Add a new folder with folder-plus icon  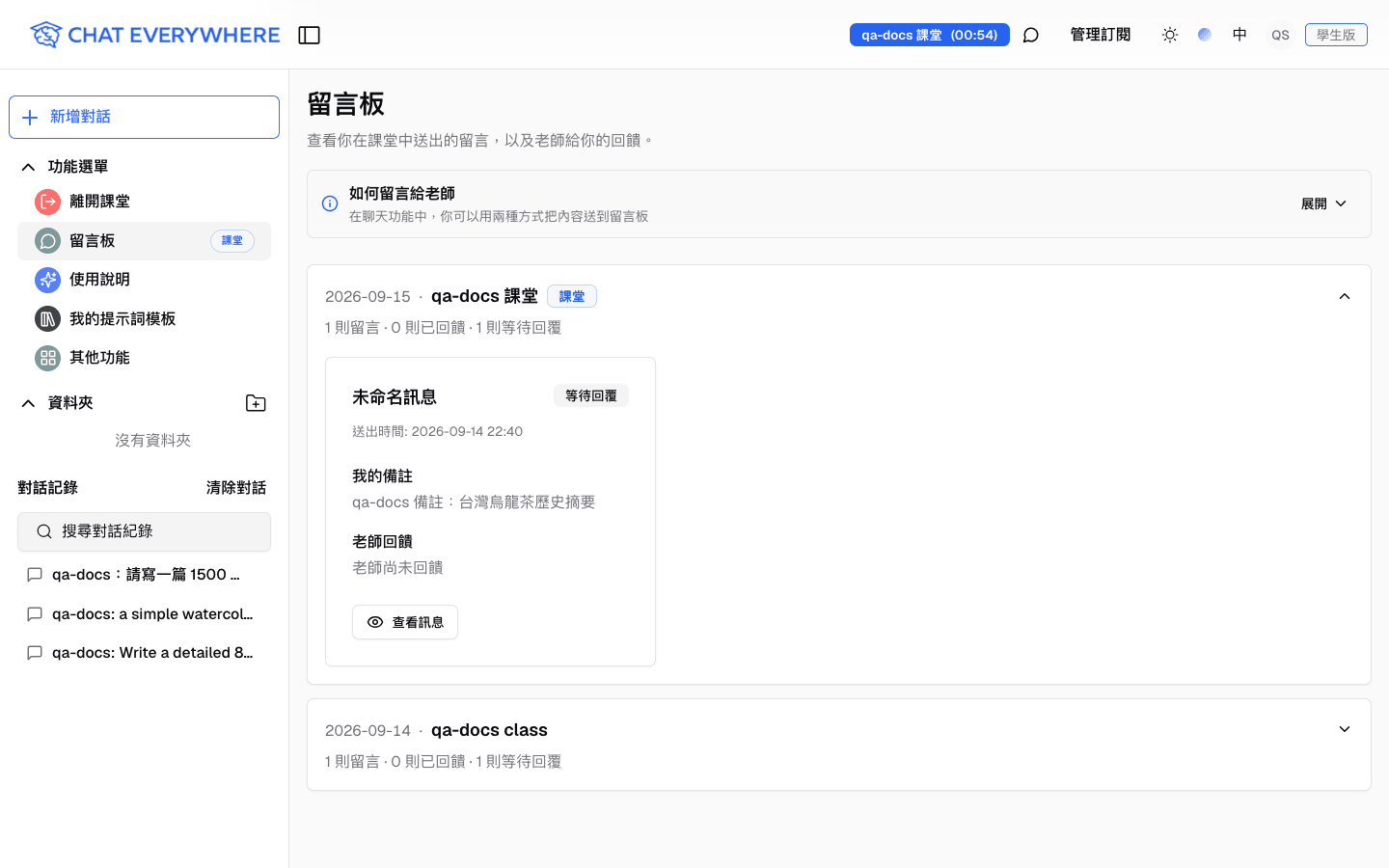(x=256, y=403)
